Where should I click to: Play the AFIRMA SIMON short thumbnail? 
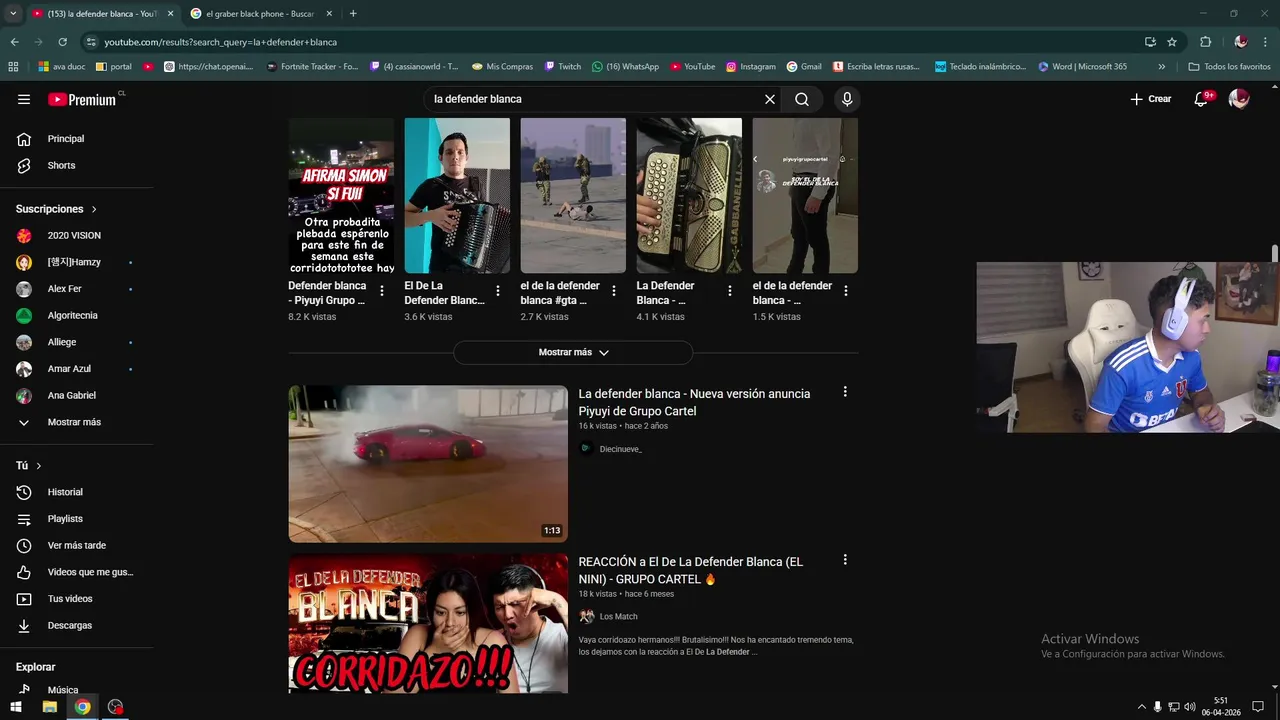341,196
